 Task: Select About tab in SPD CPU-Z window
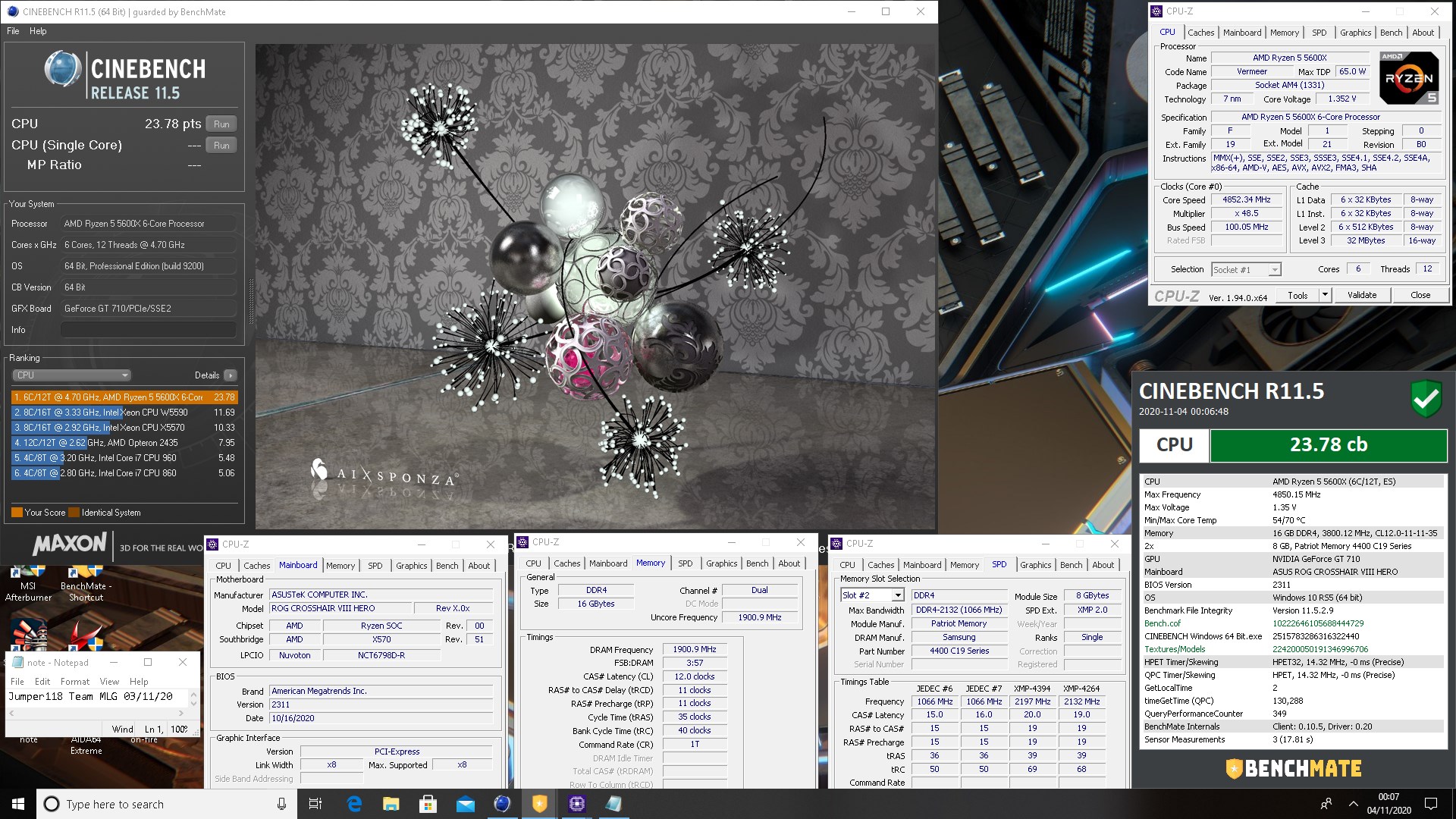click(1103, 565)
